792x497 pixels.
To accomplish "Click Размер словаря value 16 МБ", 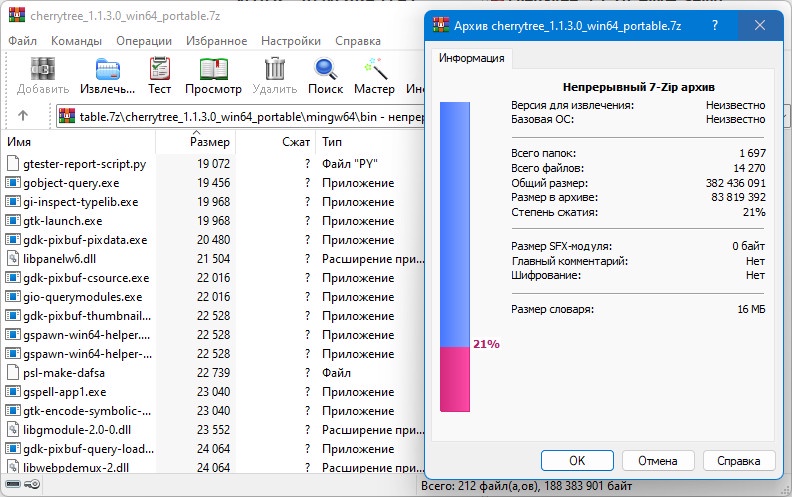I will (x=751, y=309).
